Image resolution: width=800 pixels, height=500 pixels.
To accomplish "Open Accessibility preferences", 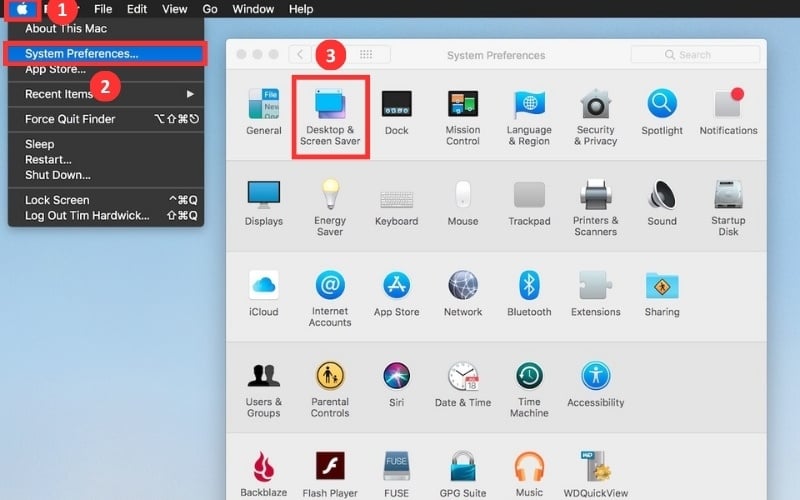I will coord(595,384).
